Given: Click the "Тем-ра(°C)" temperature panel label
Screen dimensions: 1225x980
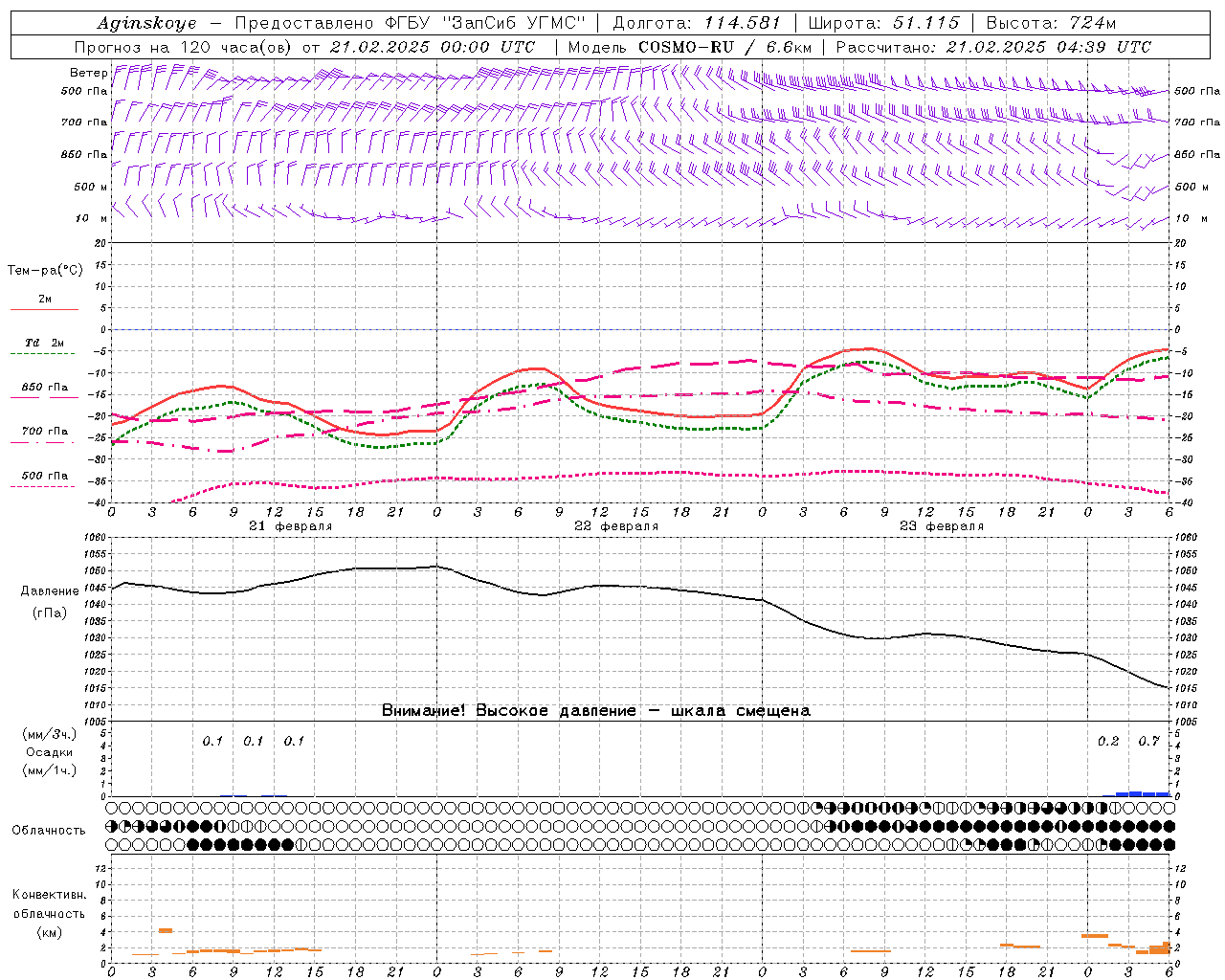Looking at the screenshot, I should [45, 271].
